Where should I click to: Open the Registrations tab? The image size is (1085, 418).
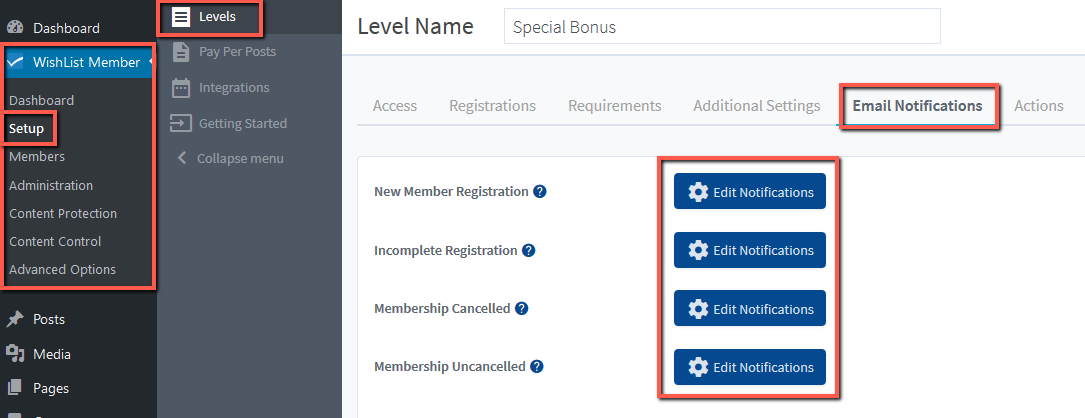pos(493,106)
